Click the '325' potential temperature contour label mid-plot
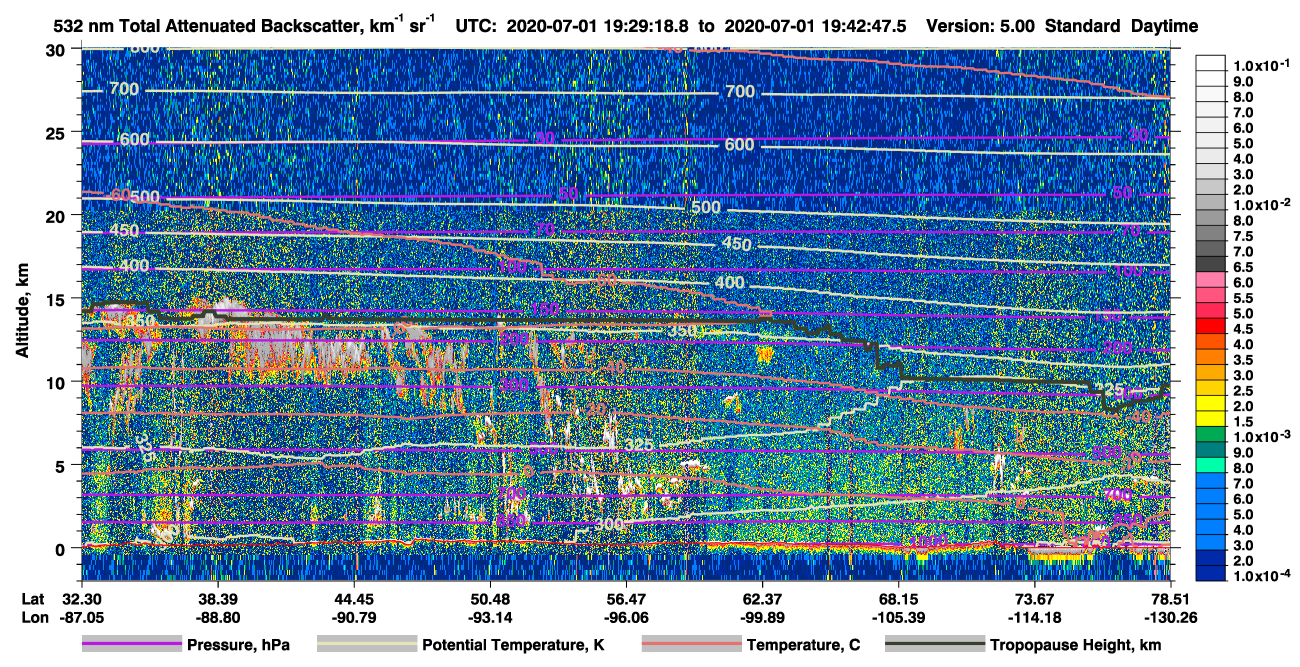The height and width of the screenshot is (667, 1300). pos(639,445)
